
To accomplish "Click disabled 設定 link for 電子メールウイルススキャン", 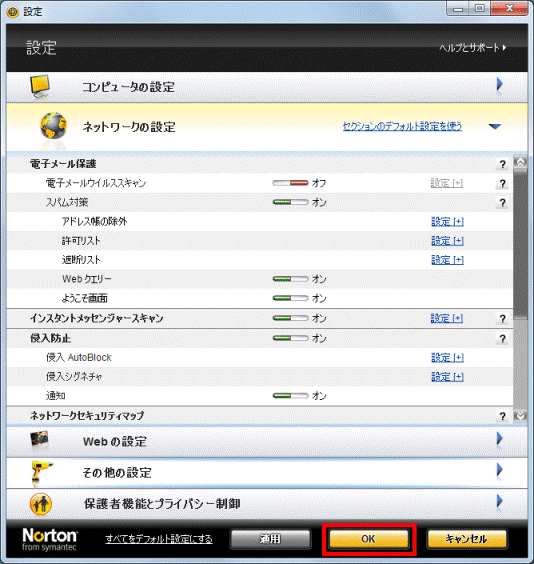I will coord(447,183).
